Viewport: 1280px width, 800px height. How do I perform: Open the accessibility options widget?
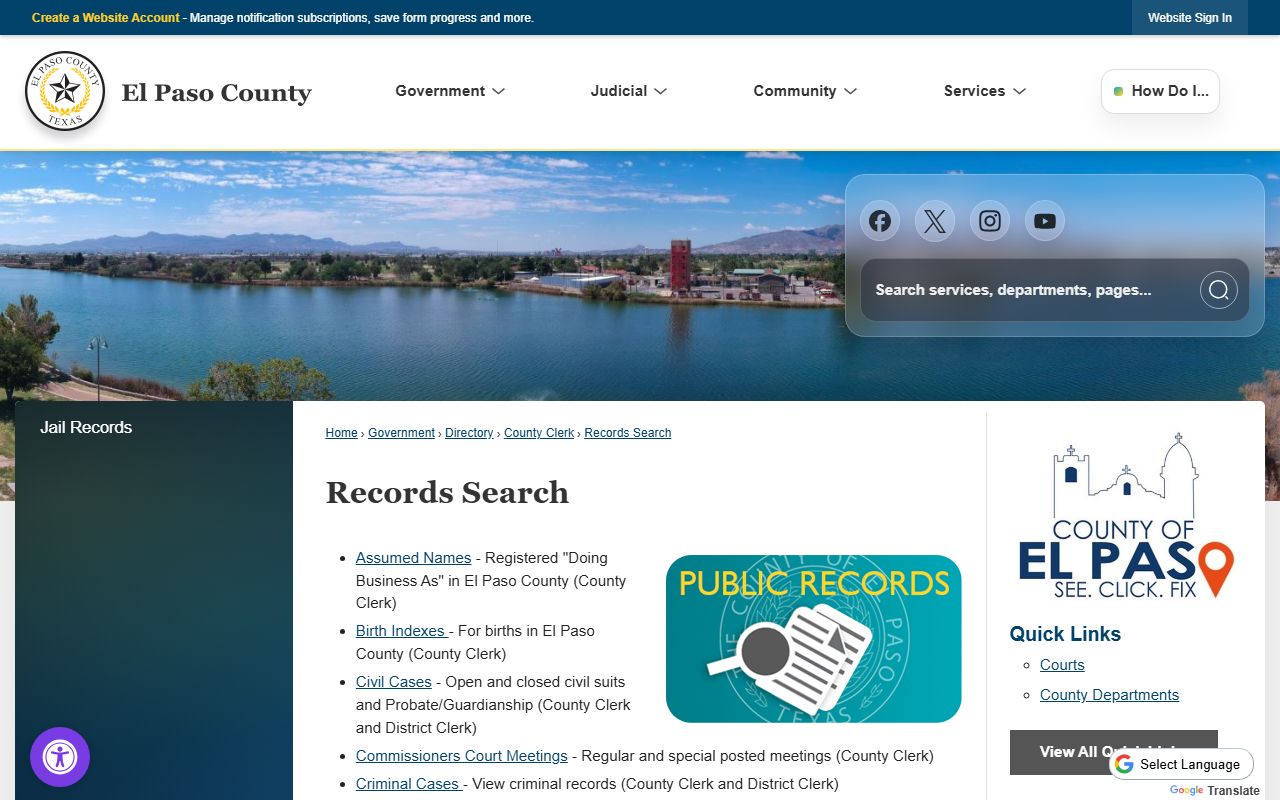pos(60,757)
